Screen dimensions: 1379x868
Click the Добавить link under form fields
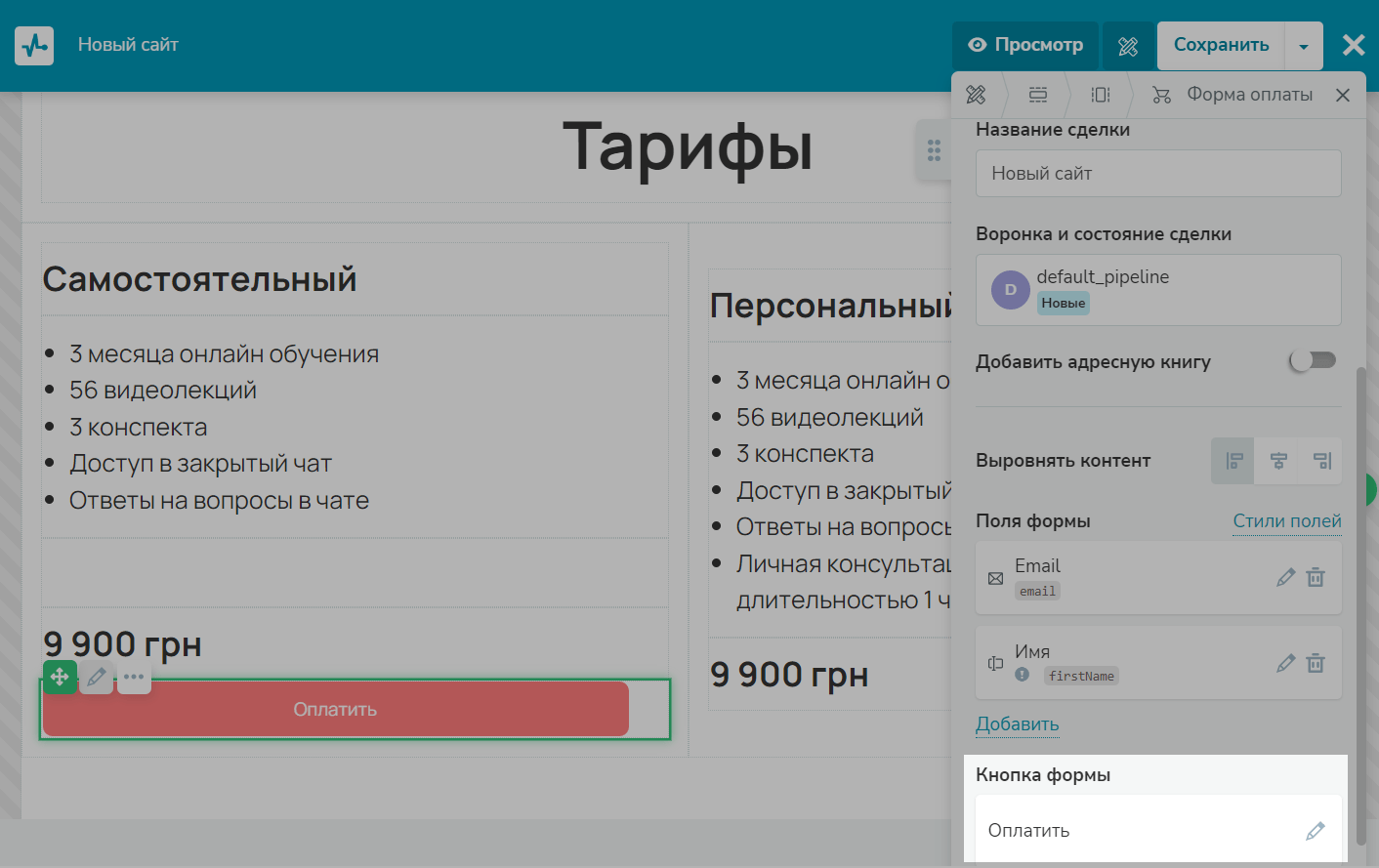(1017, 724)
